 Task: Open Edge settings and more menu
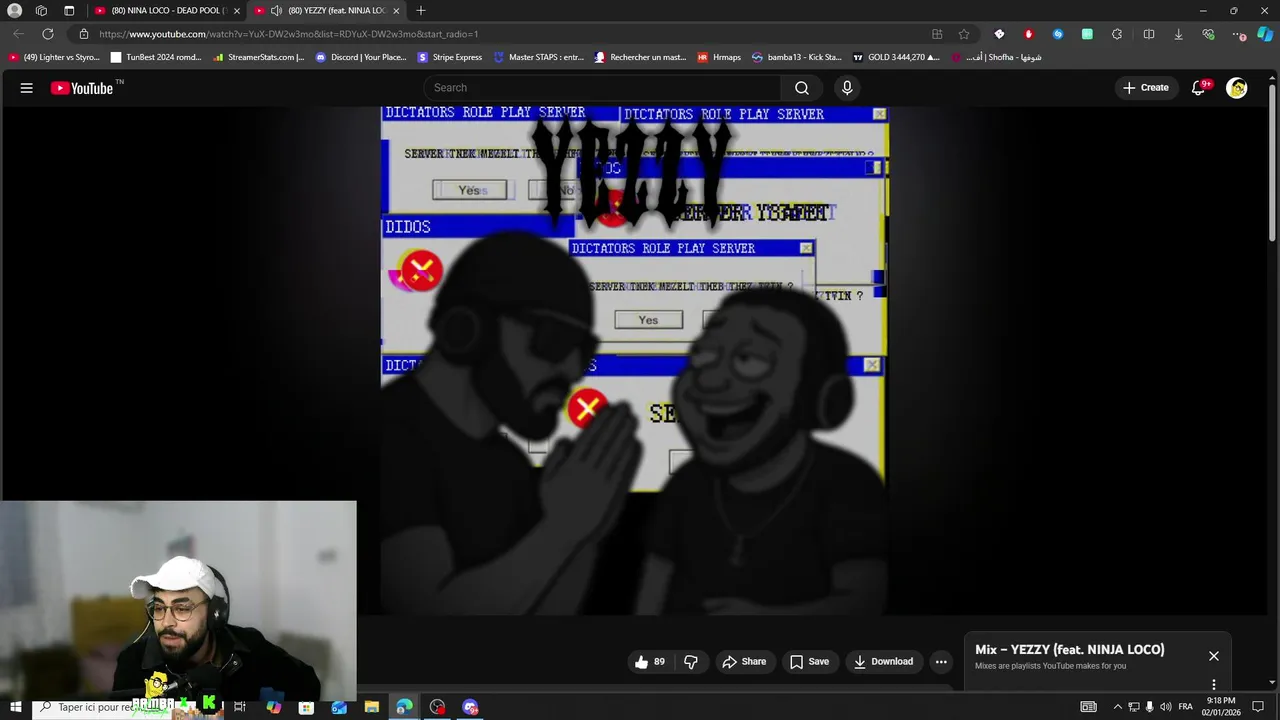point(1239,34)
